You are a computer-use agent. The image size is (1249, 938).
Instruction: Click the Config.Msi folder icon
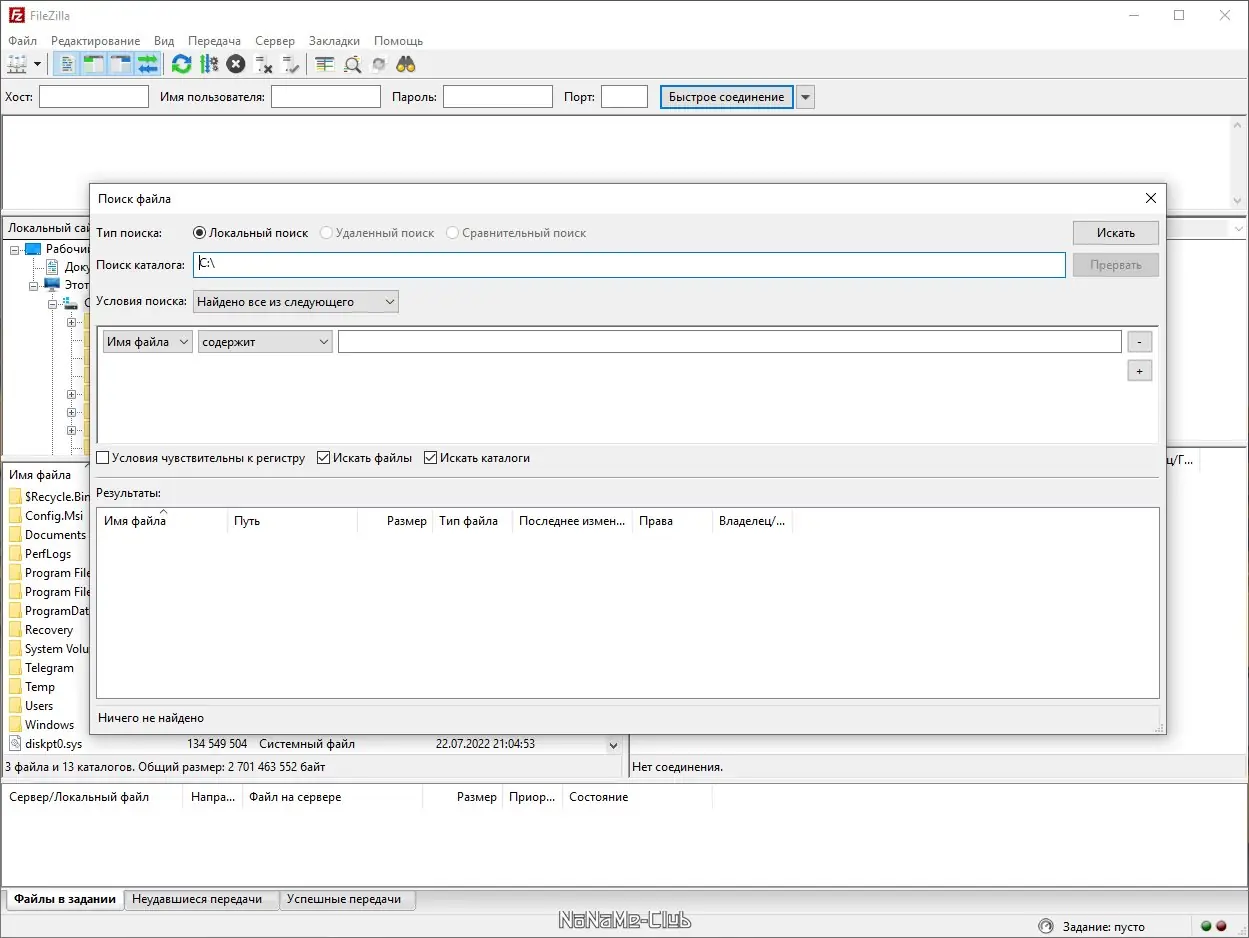click(15, 515)
